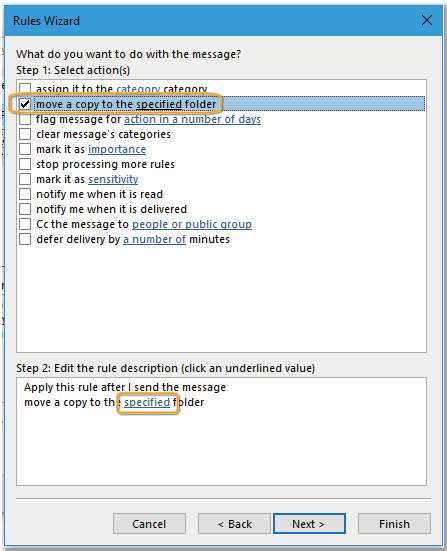Go back with the Back button
The width and height of the screenshot is (447, 551).
pos(234,524)
